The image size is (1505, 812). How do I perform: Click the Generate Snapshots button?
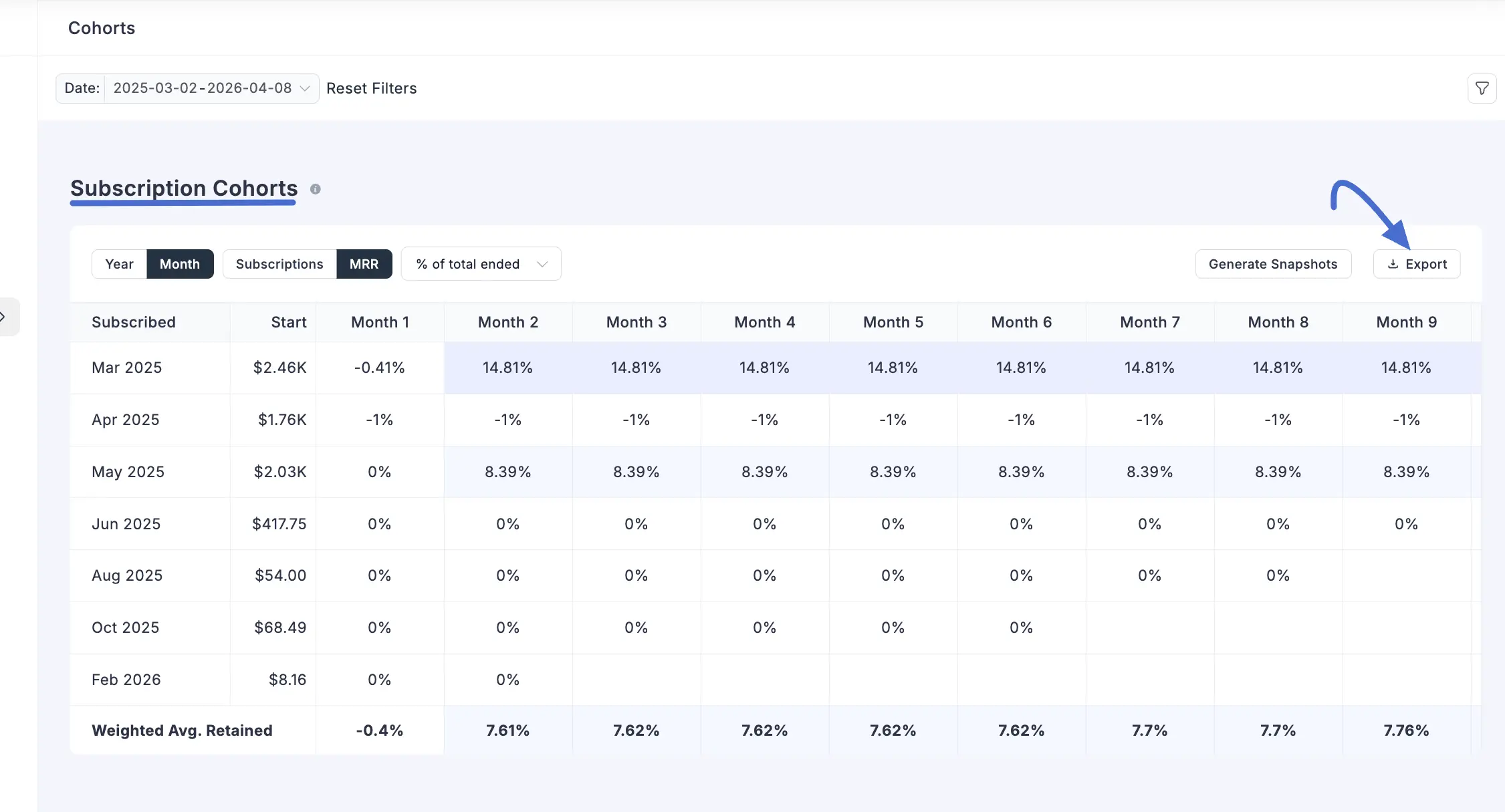1272,264
